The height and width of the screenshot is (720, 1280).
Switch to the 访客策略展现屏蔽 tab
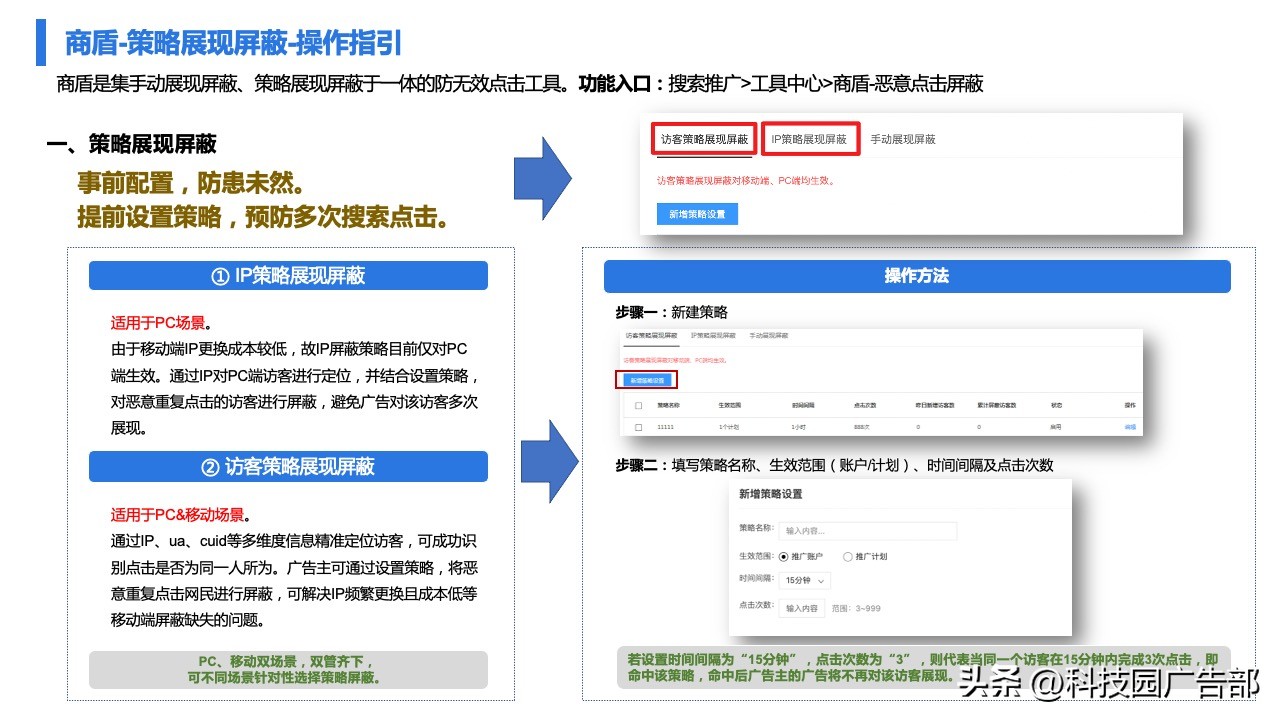click(x=704, y=139)
